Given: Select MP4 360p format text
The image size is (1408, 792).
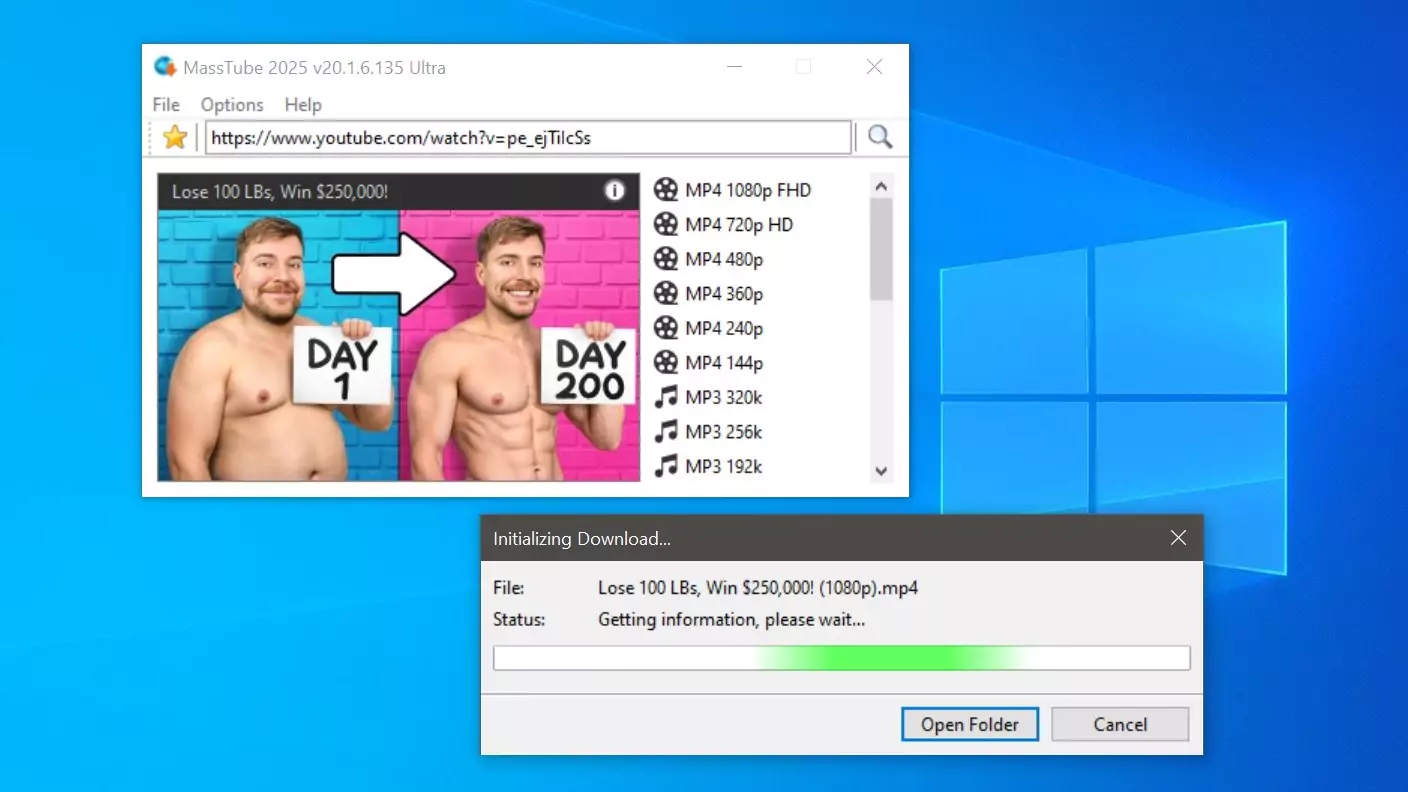Looking at the screenshot, I should (x=724, y=294).
